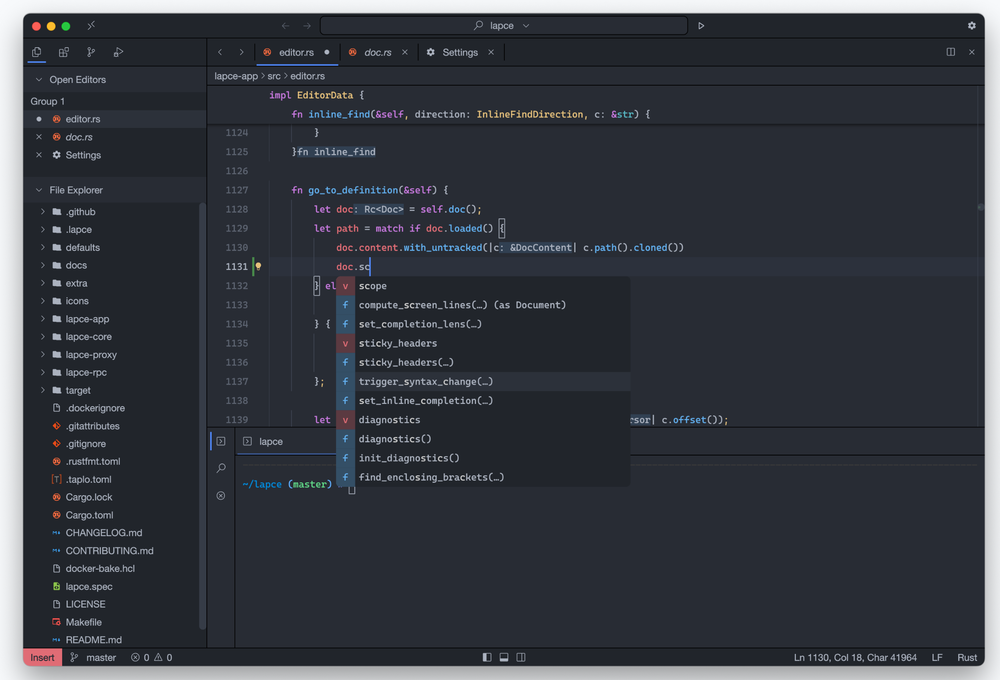Click the Insert mode indicator

pyautogui.click(x=43, y=658)
